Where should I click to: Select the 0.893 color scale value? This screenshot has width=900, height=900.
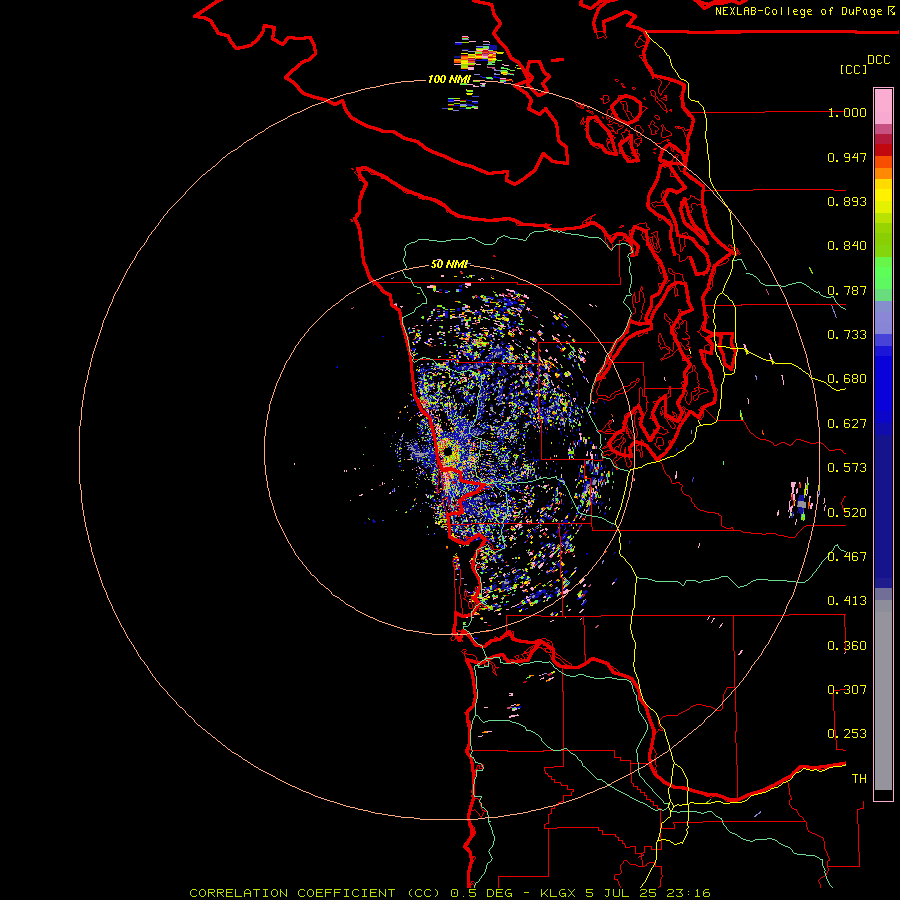click(x=847, y=201)
